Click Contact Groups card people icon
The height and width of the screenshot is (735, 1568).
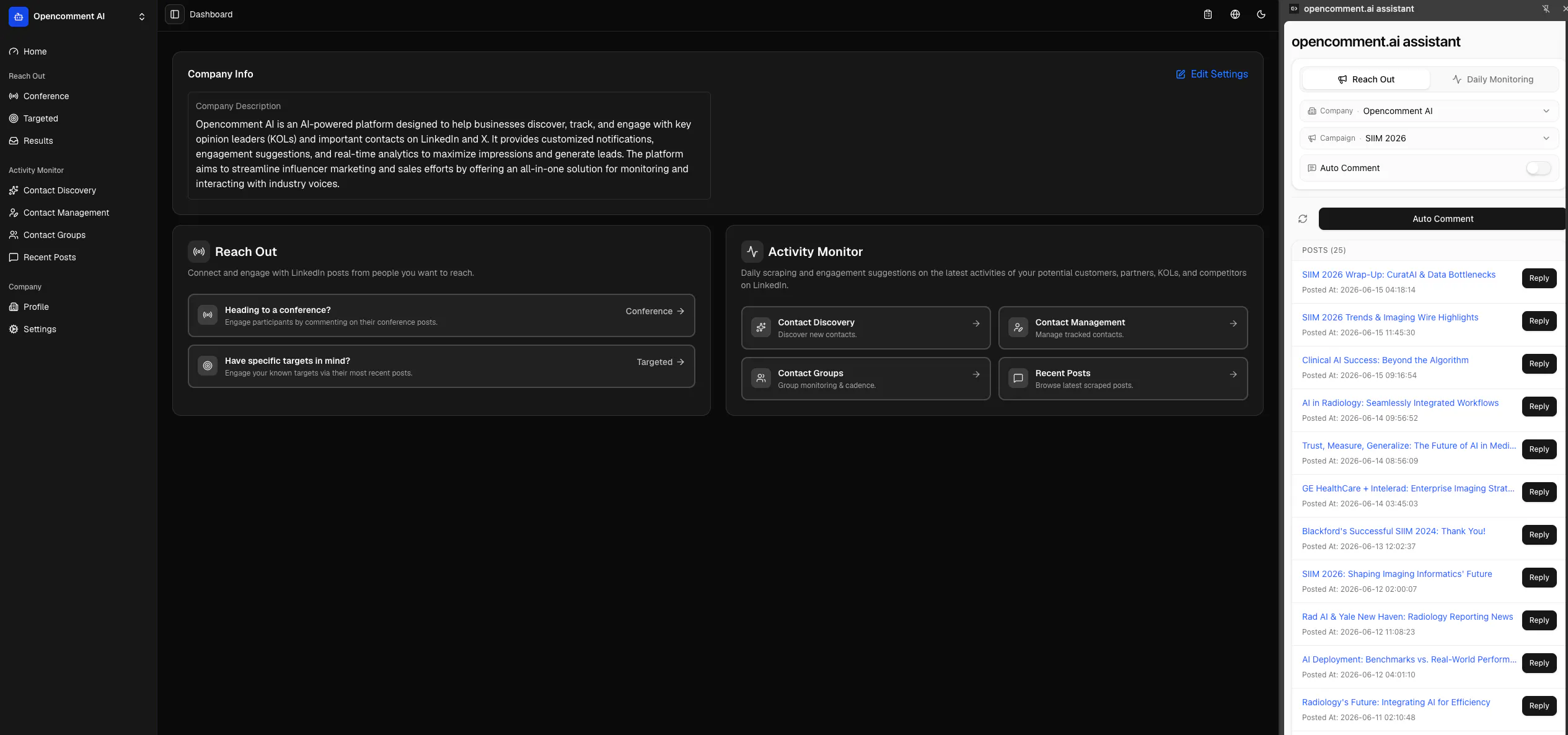pyautogui.click(x=761, y=378)
